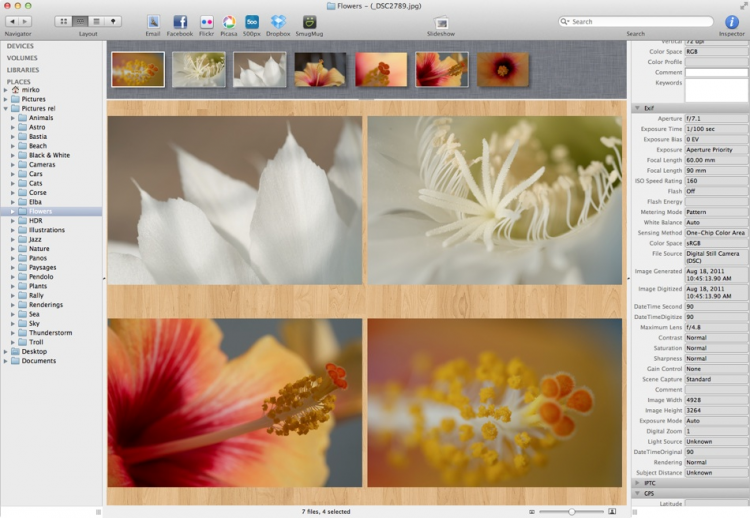Screen dimensions: 750x518
Task: Expand the IPTC section
Action: coord(638,483)
